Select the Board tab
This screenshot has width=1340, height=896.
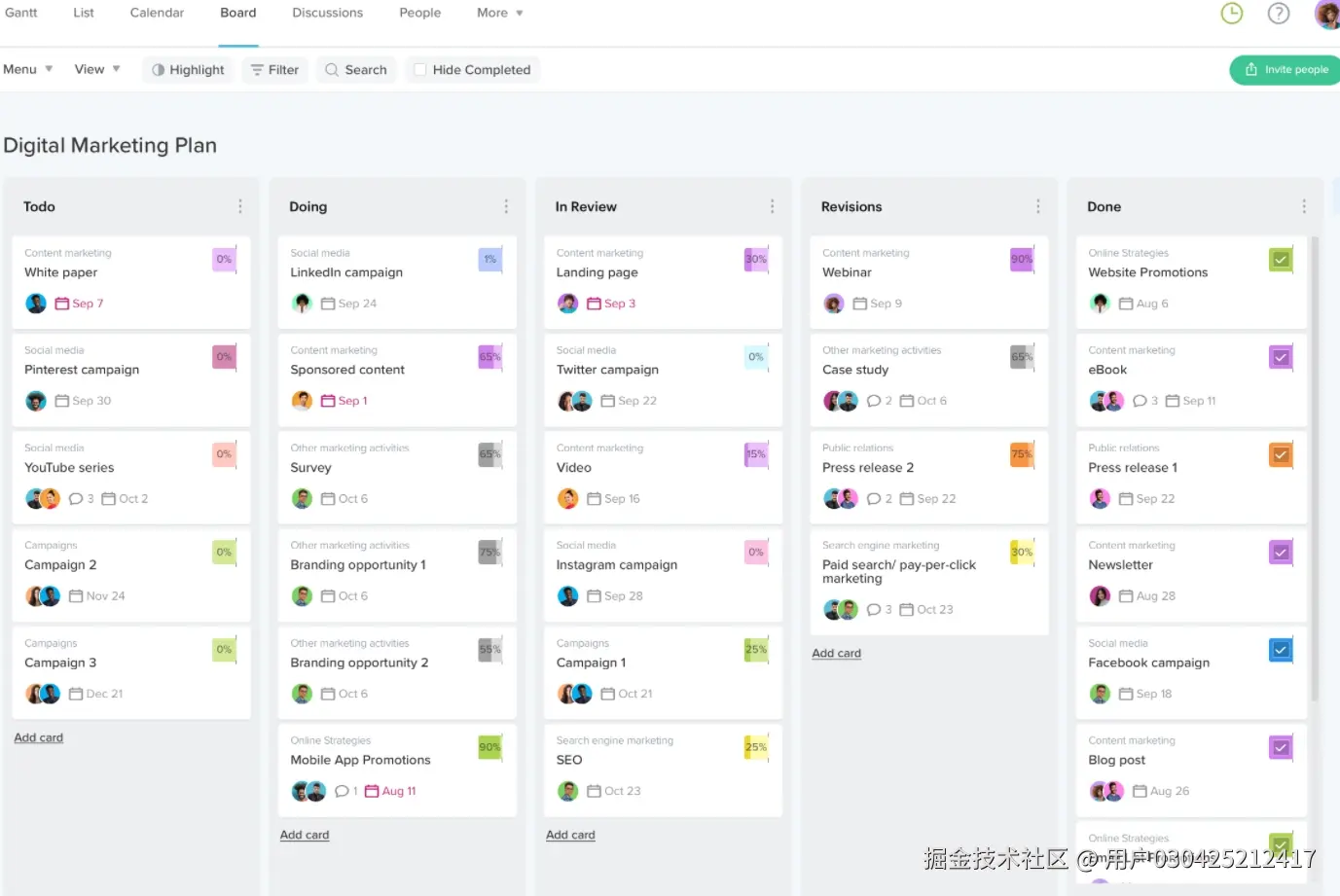[238, 13]
